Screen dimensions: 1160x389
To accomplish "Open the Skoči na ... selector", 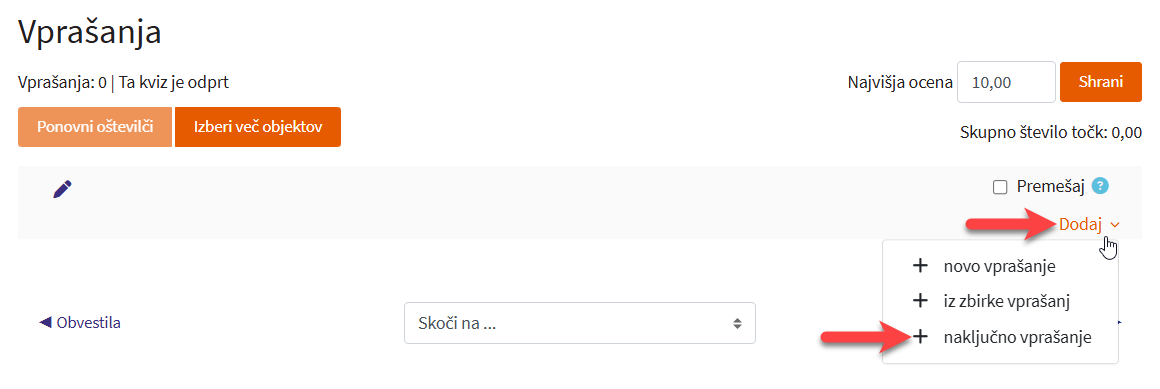I will coord(579,322).
